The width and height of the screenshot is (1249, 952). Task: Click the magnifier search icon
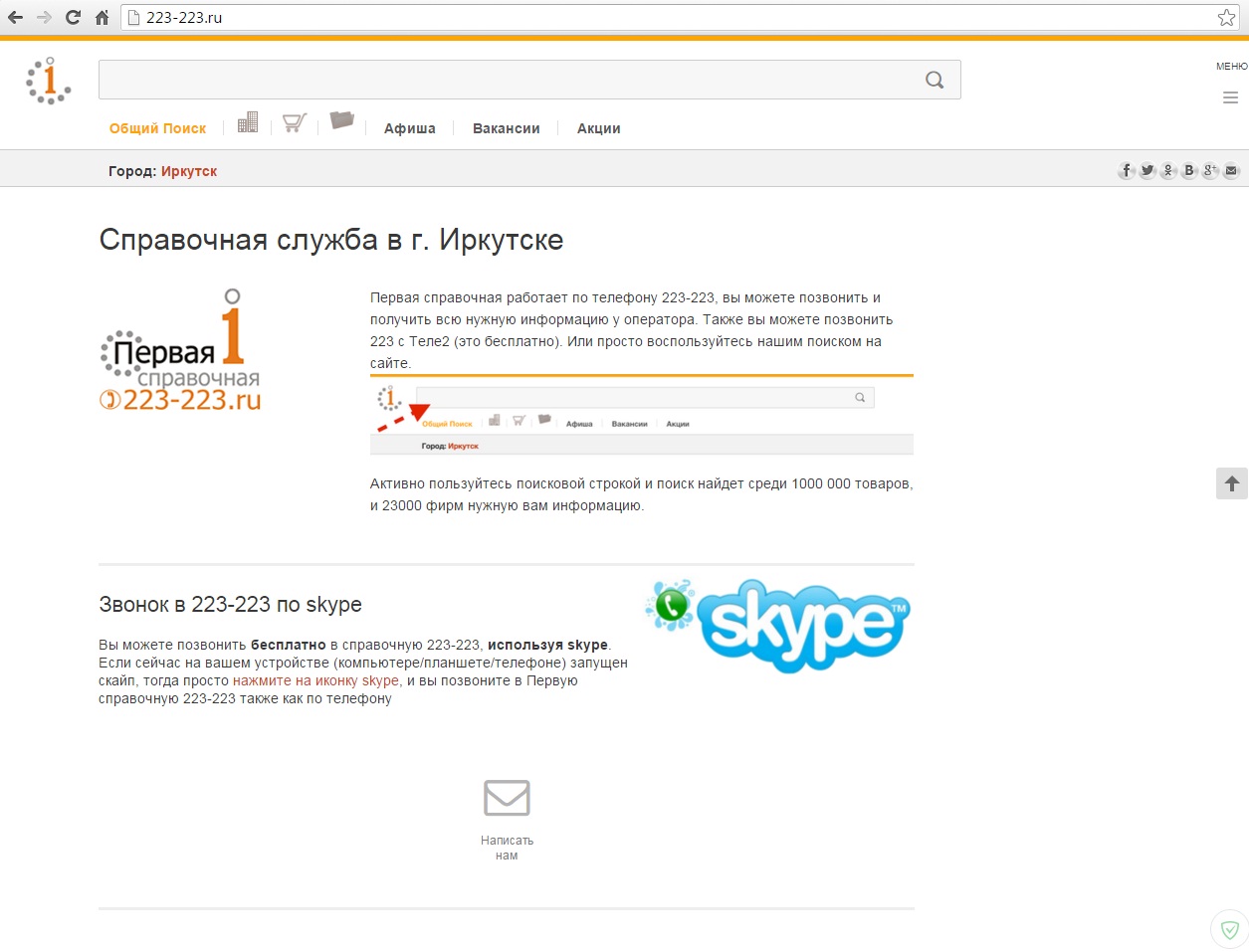coord(935,80)
